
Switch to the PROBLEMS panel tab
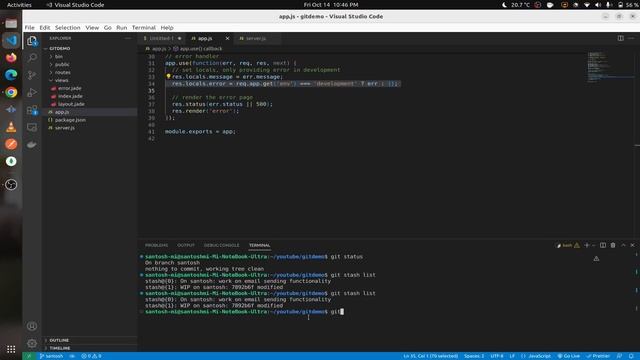coord(156,245)
